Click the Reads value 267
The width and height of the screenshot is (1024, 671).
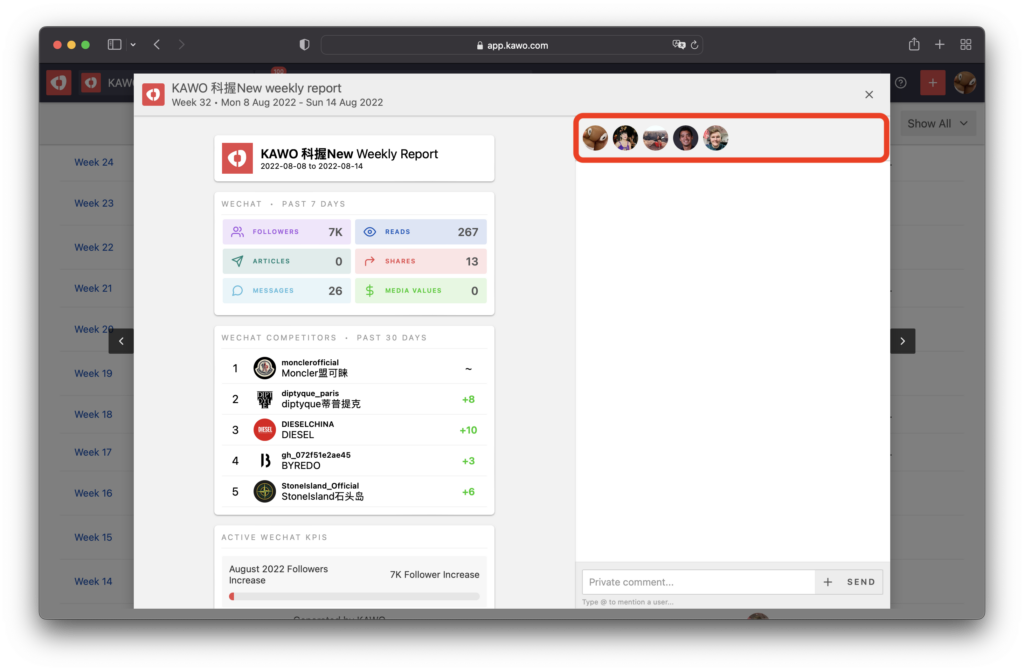click(468, 232)
